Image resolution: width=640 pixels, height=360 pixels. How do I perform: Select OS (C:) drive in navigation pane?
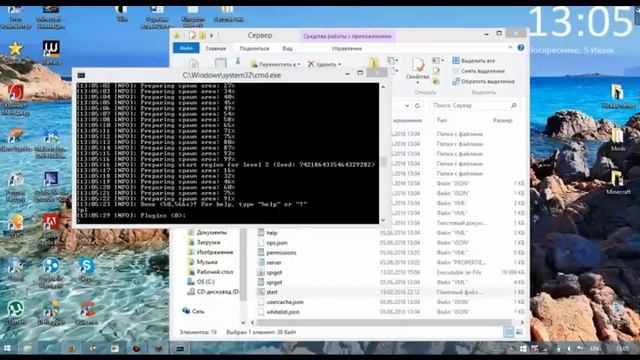pyautogui.click(x=200, y=282)
